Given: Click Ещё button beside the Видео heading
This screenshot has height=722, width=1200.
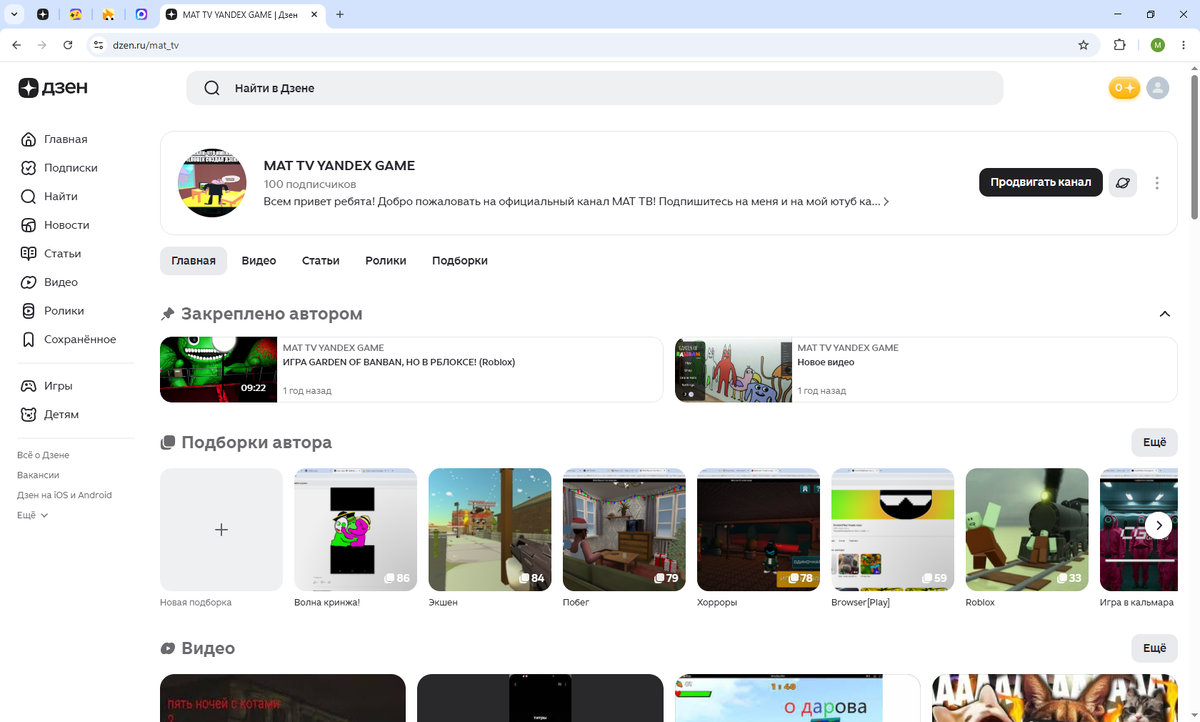Looking at the screenshot, I should tap(1154, 648).
